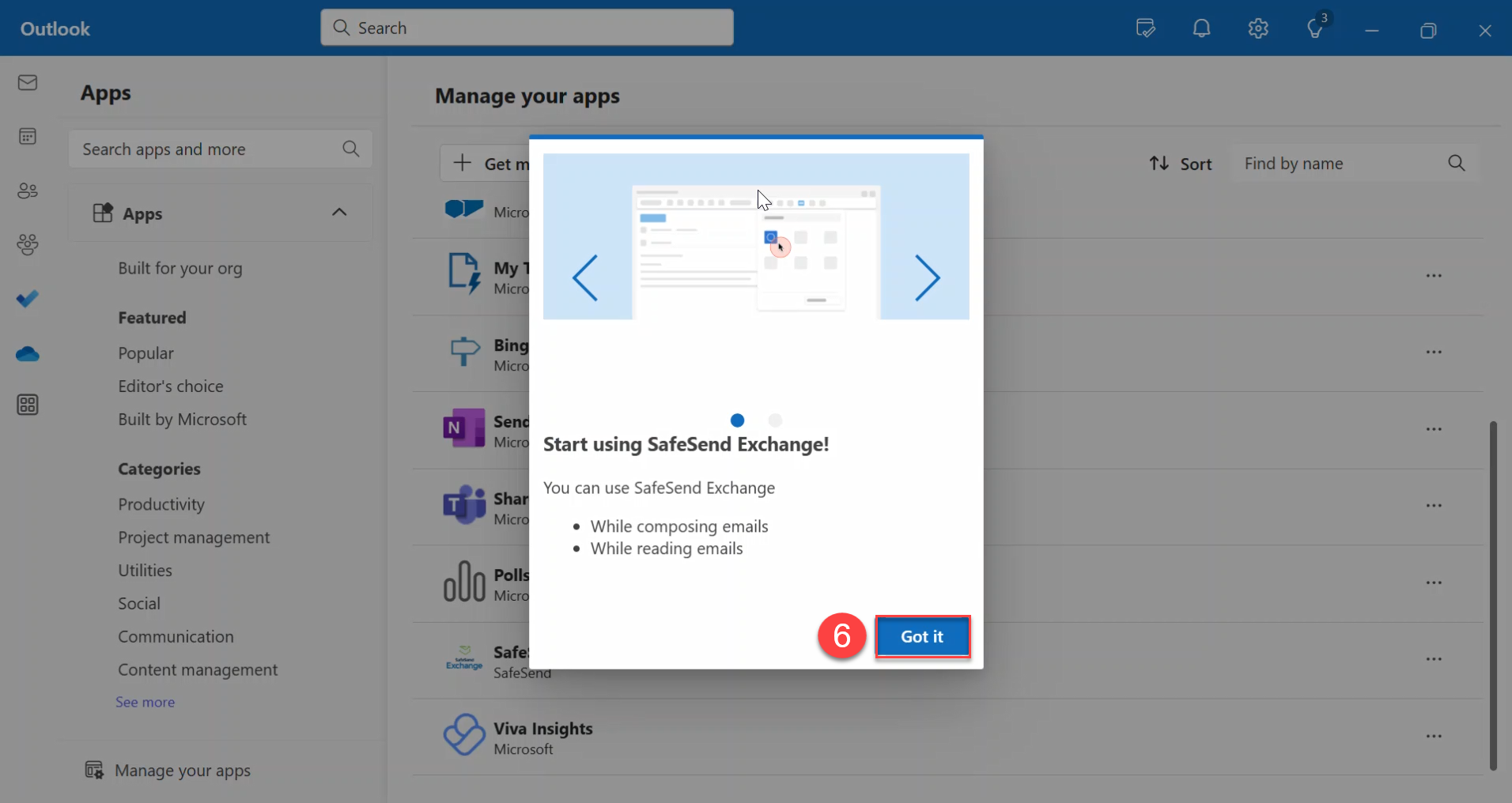Screen dimensions: 1512x803
Task: Open more options for SafeSend row
Action: click(x=1434, y=659)
